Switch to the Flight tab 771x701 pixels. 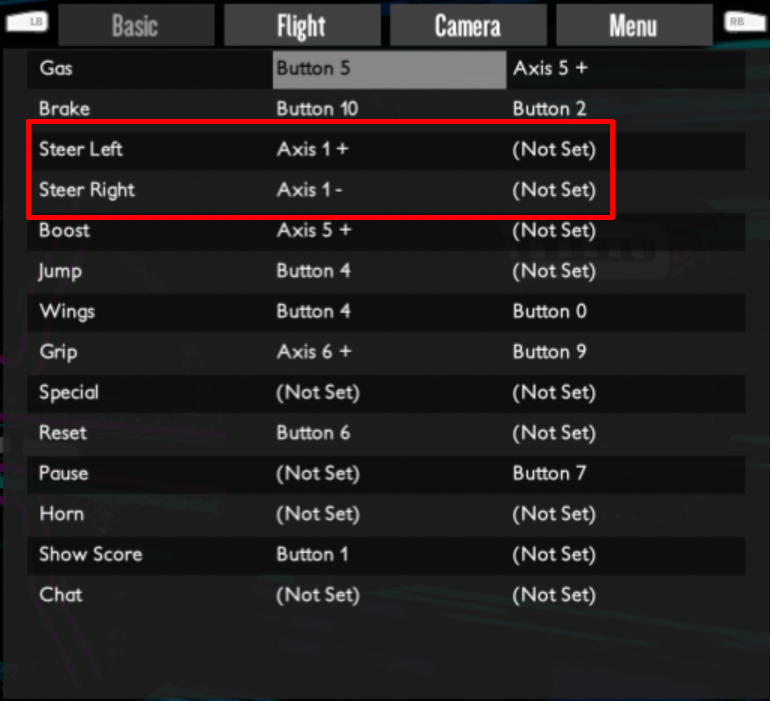301,26
